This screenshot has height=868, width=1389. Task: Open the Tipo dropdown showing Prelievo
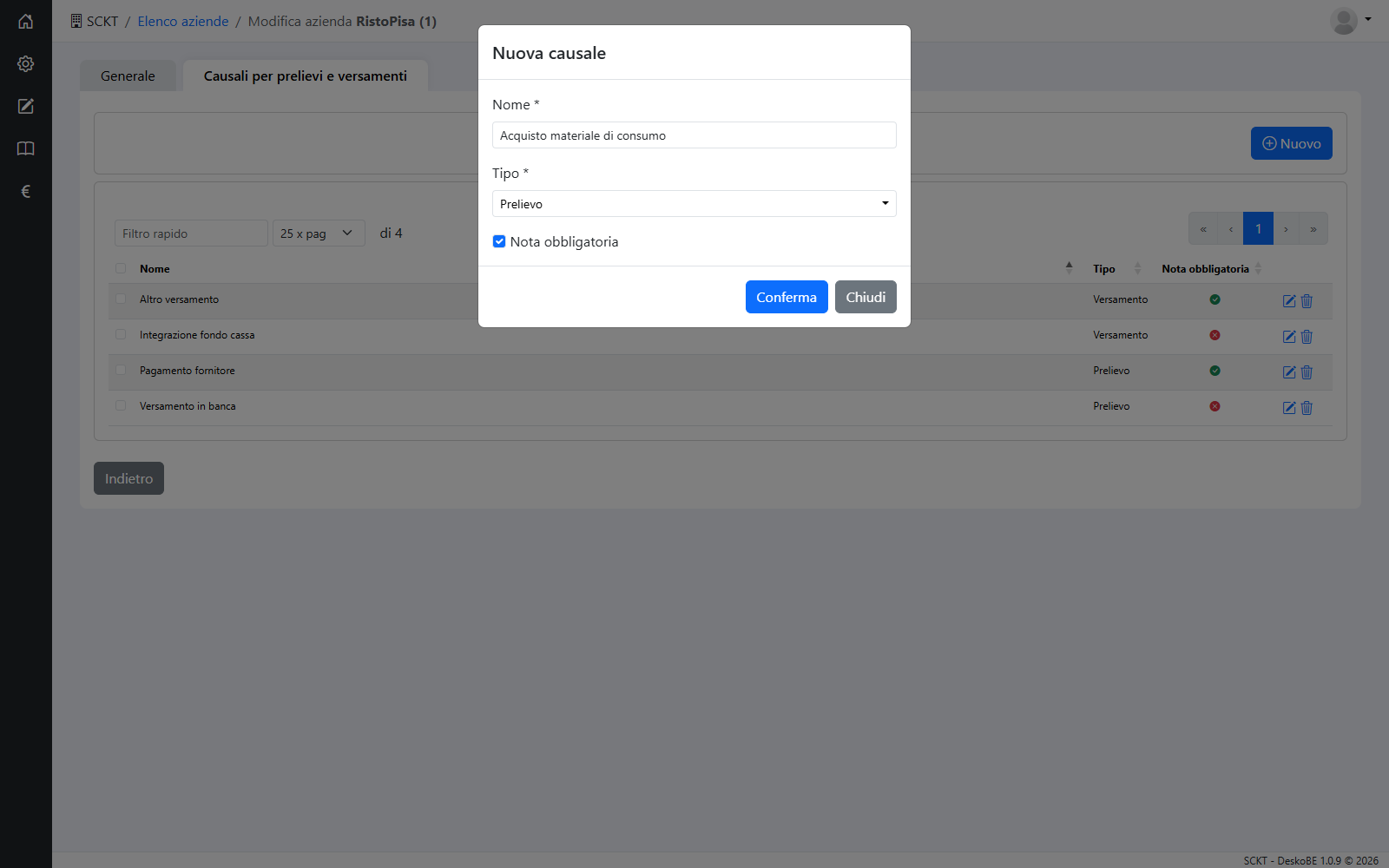pos(694,204)
